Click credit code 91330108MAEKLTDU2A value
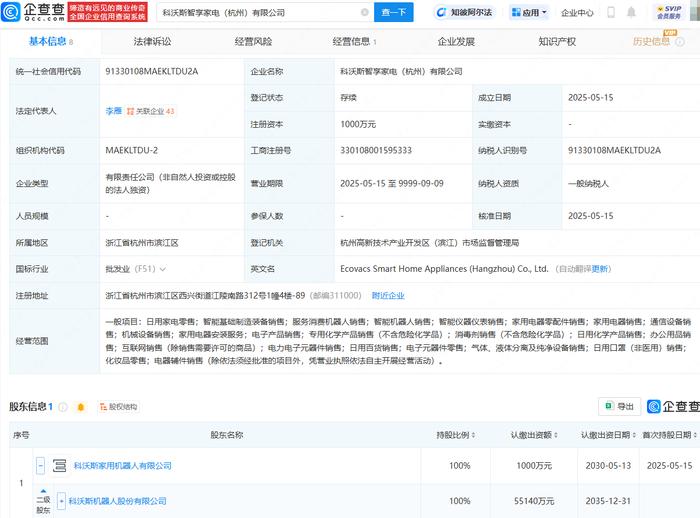The image size is (700, 518). pyautogui.click(x=152, y=71)
